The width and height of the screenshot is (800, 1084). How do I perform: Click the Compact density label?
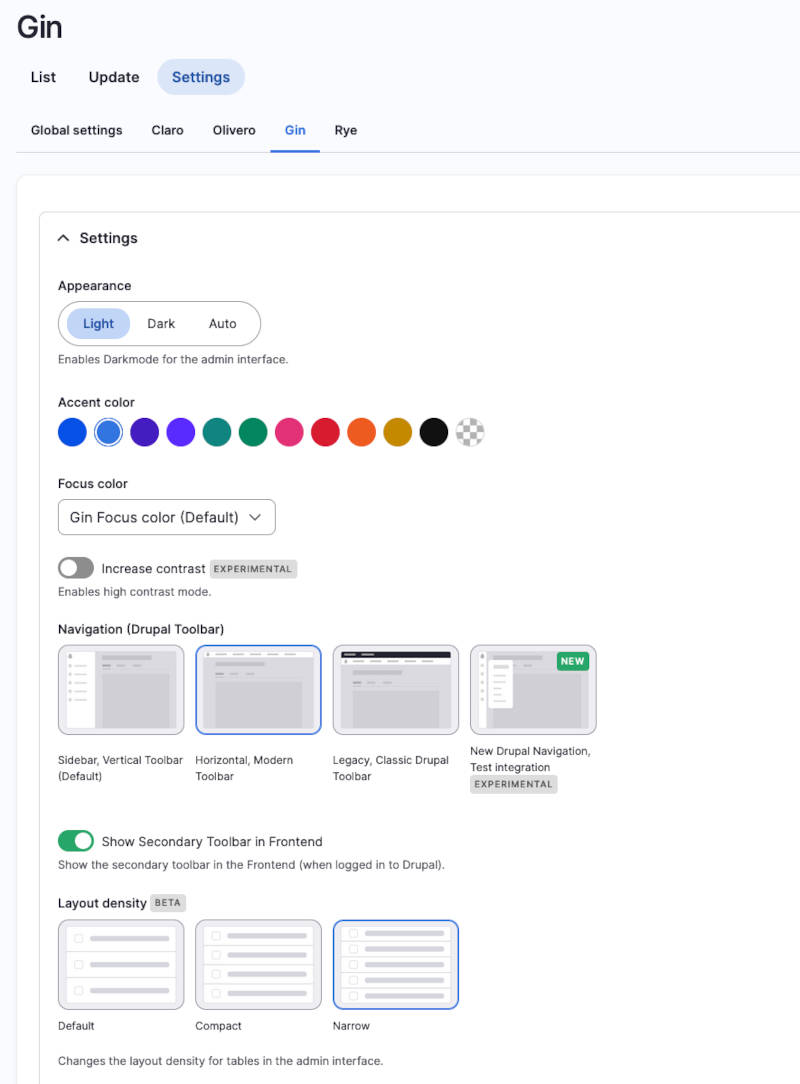coord(218,1026)
